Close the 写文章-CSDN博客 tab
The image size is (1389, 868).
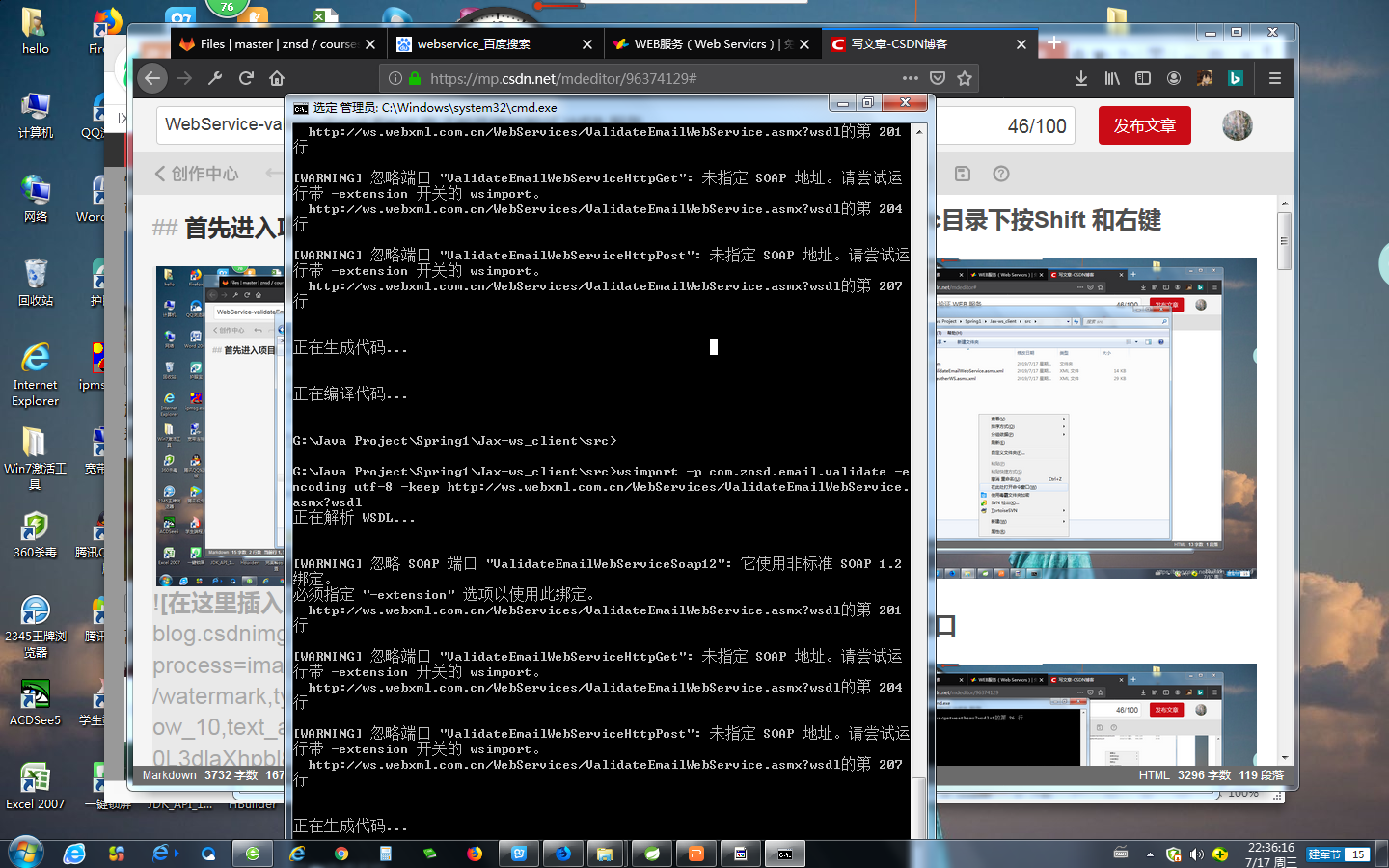[x=1021, y=44]
